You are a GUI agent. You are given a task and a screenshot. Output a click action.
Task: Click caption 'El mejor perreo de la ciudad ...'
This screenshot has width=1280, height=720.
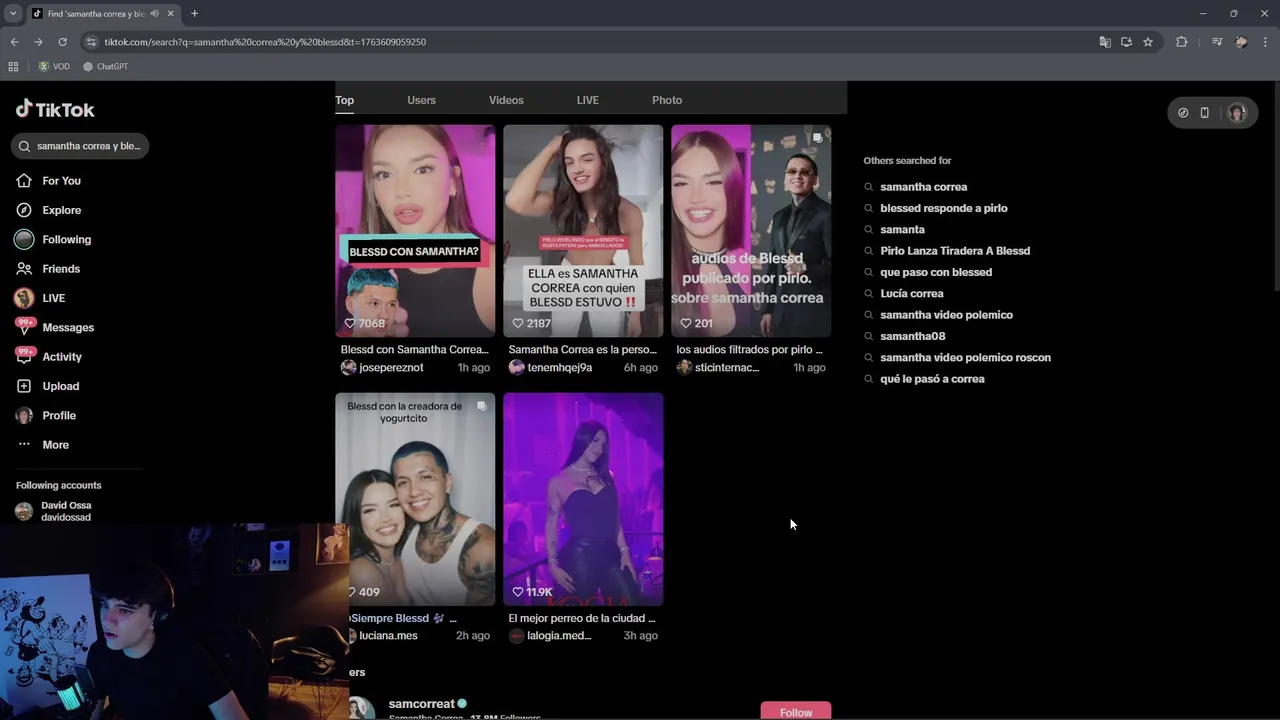coord(582,619)
